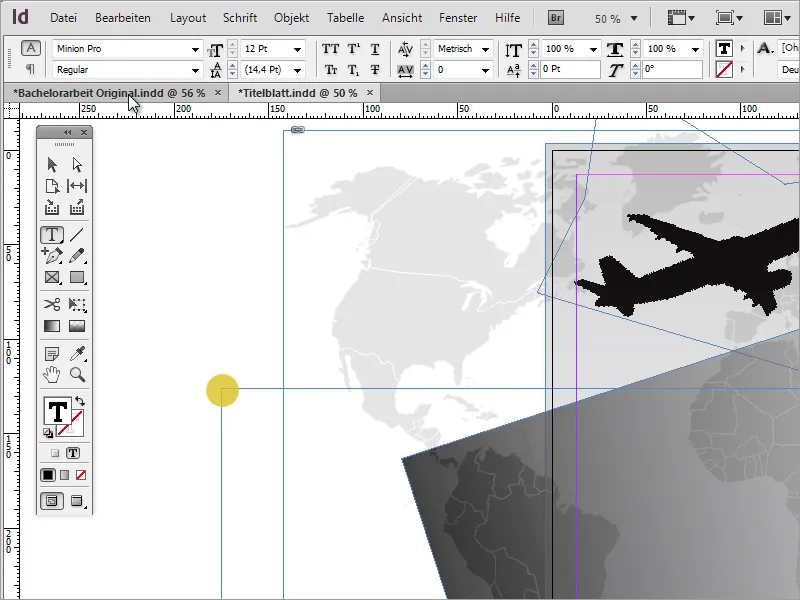
Task: Apply None button in toolbox
Action: 81,475
